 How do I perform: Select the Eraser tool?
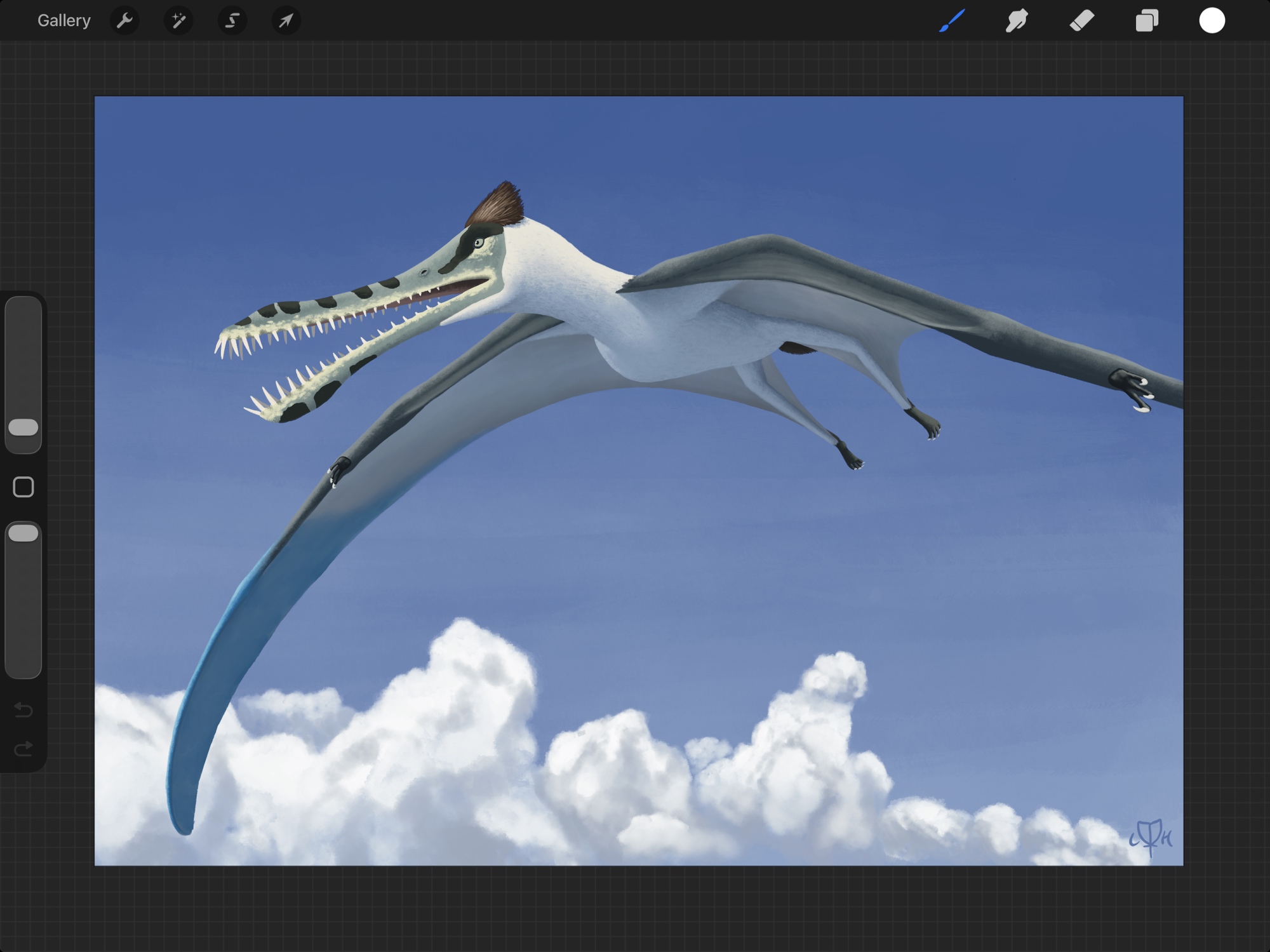pyautogui.click(x=1082, y=21)
